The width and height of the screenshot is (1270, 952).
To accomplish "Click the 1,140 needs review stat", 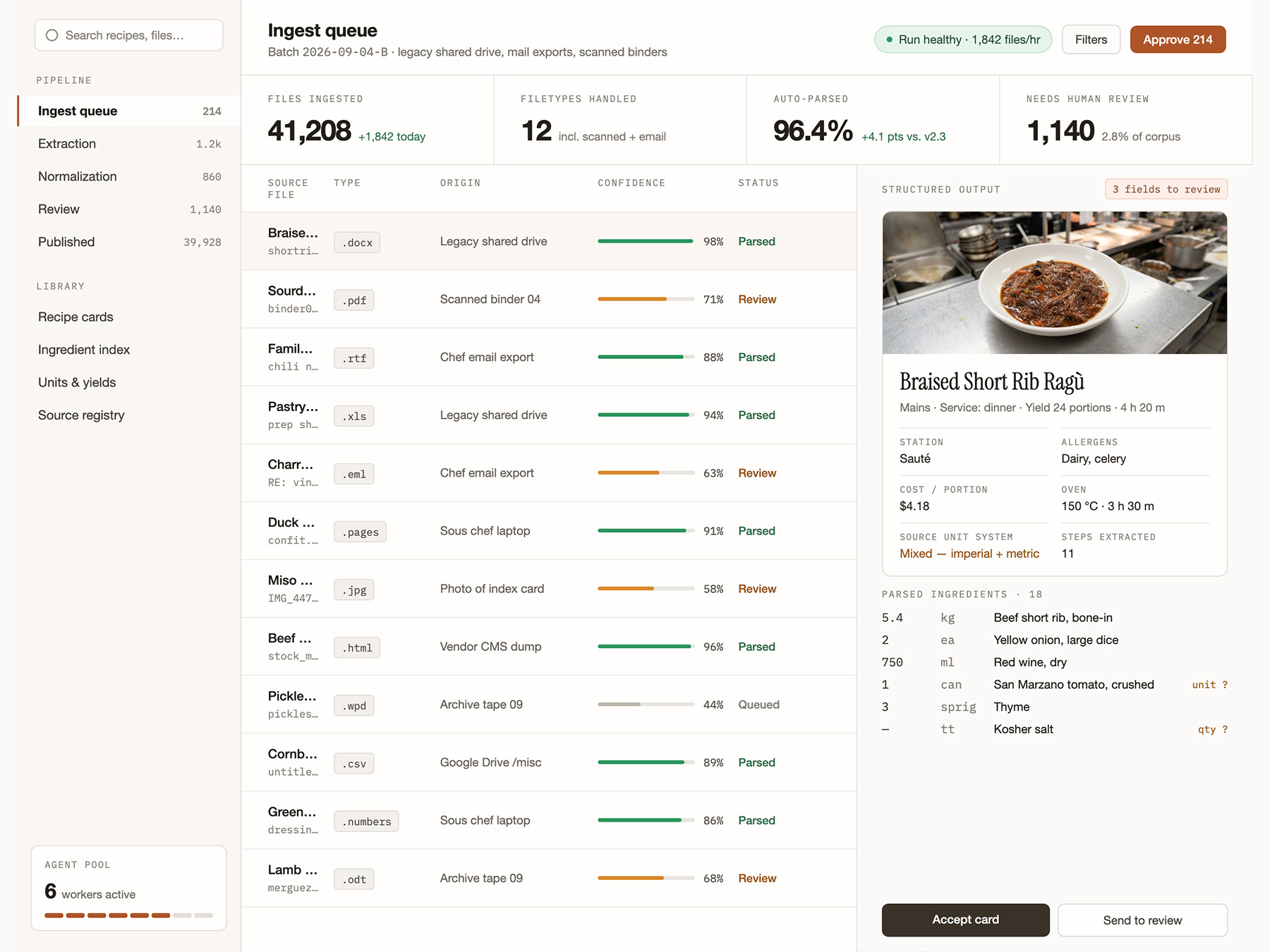I will [x=1060, y=130].
